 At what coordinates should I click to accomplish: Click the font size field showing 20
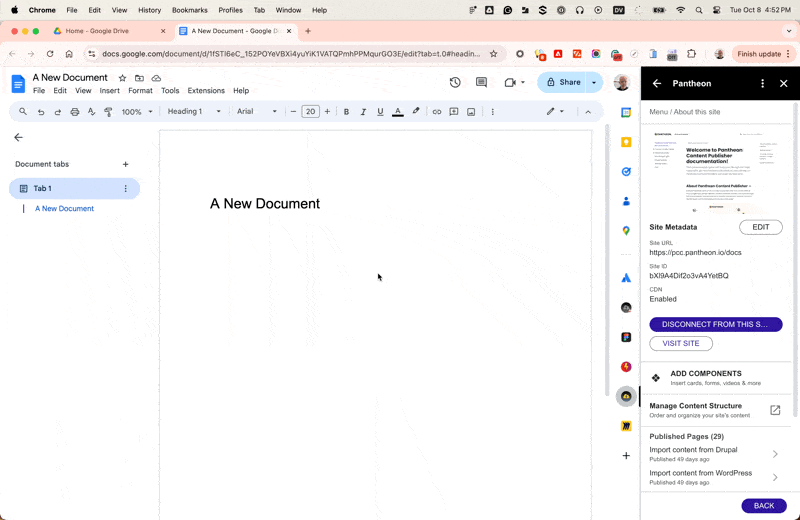[x=310, y=111]
